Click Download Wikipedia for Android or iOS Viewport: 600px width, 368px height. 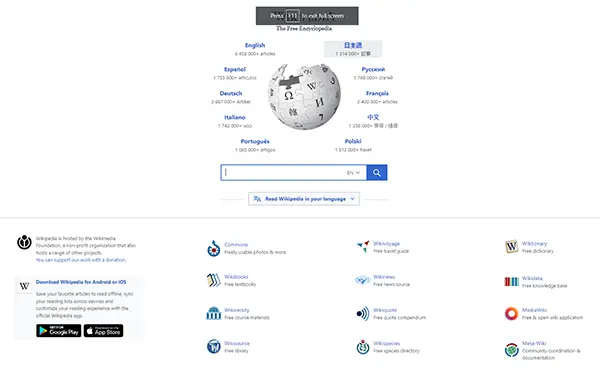pos(81,282)
